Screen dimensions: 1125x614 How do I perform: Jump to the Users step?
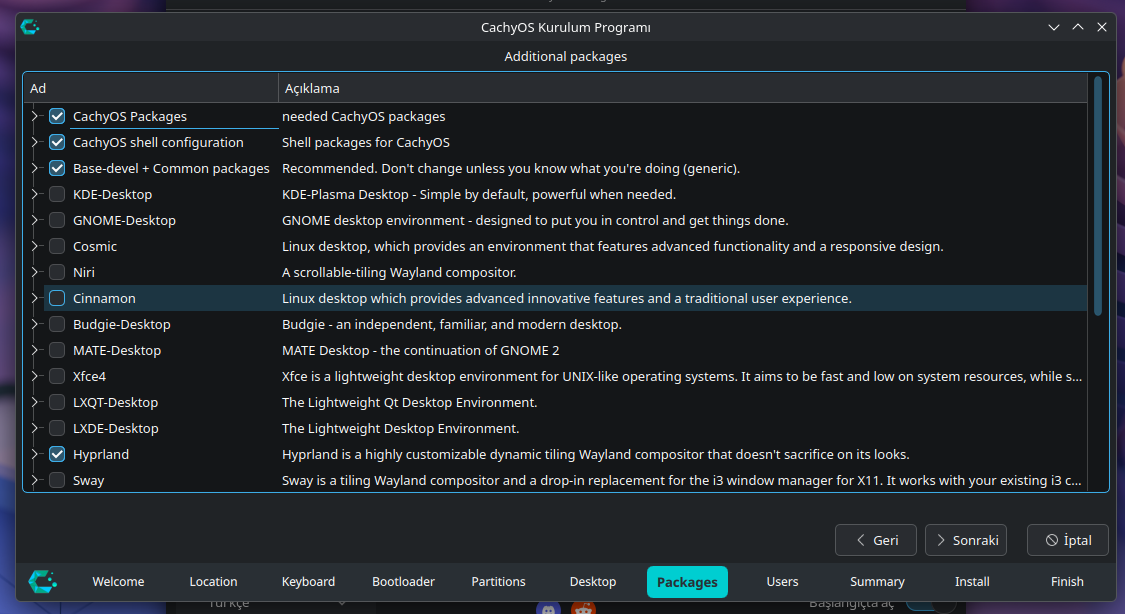click(782, 582)
